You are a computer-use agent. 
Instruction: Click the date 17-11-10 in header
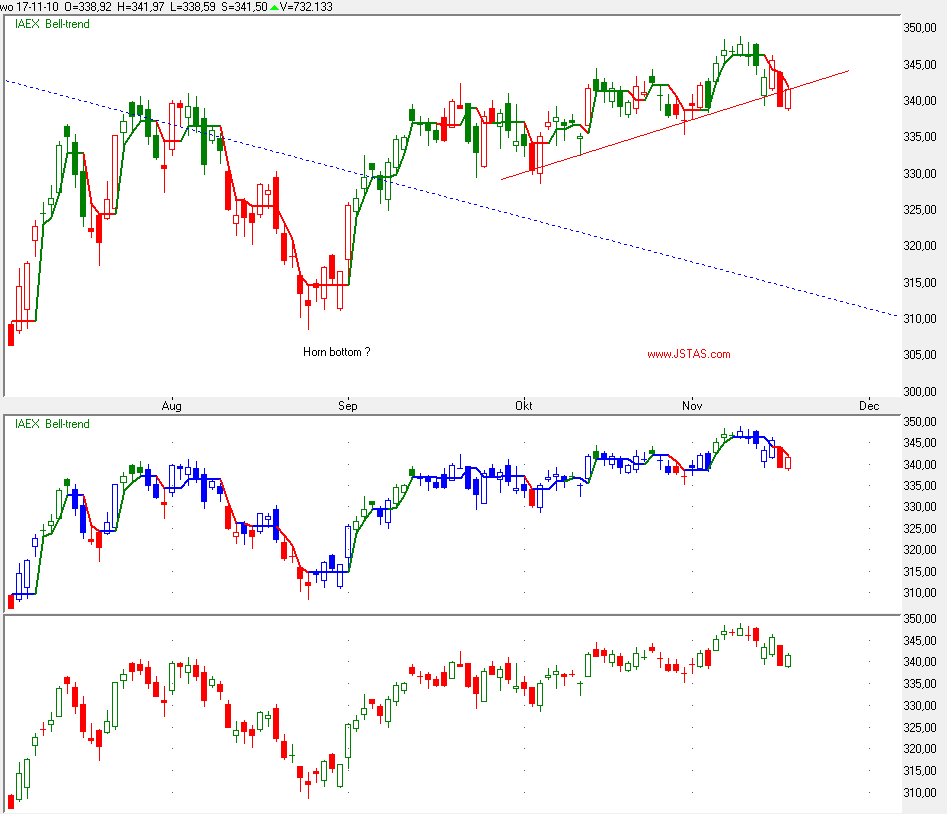pos(40,7)
